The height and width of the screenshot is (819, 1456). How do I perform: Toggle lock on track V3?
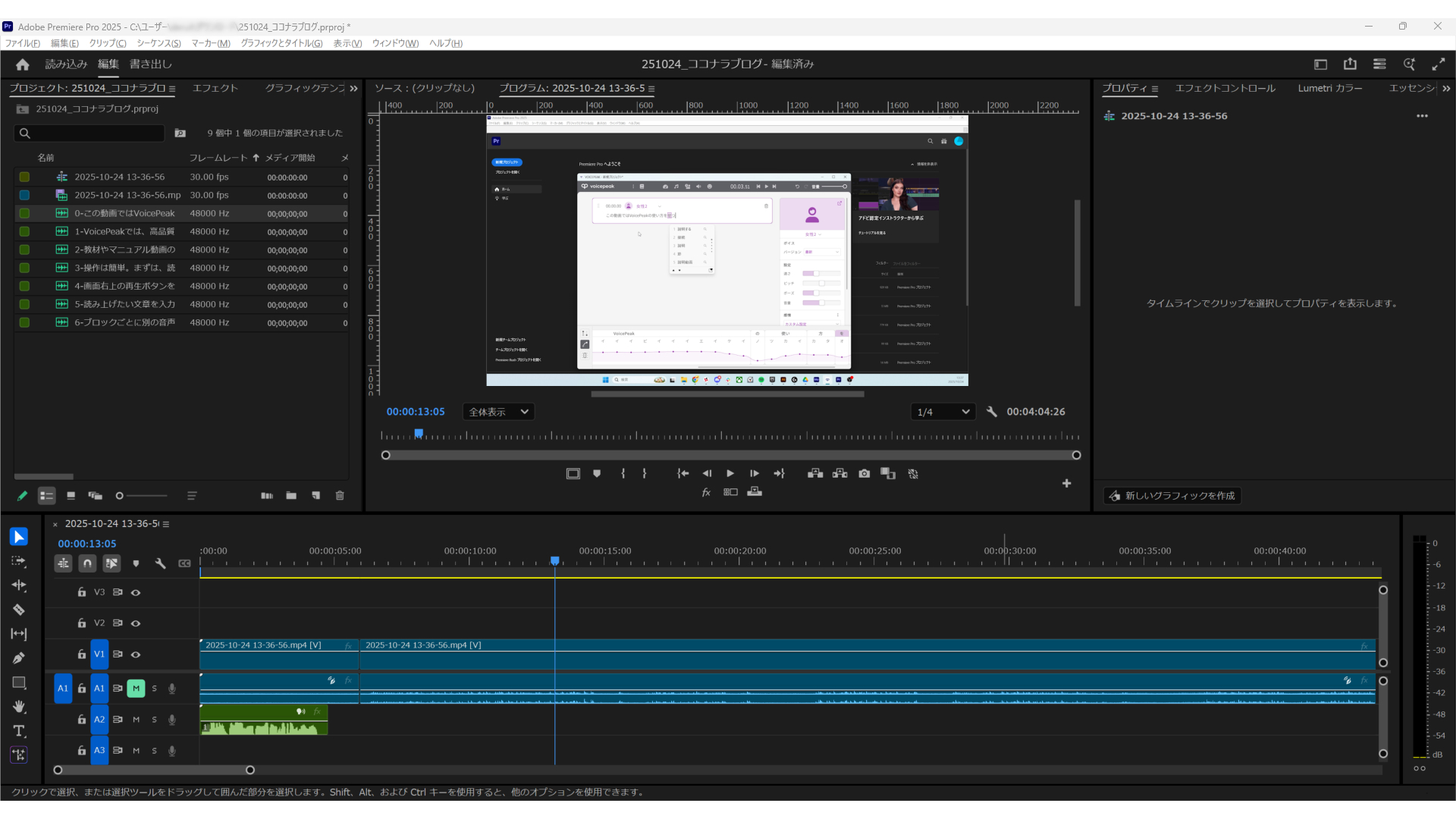[x=82, y=592]
